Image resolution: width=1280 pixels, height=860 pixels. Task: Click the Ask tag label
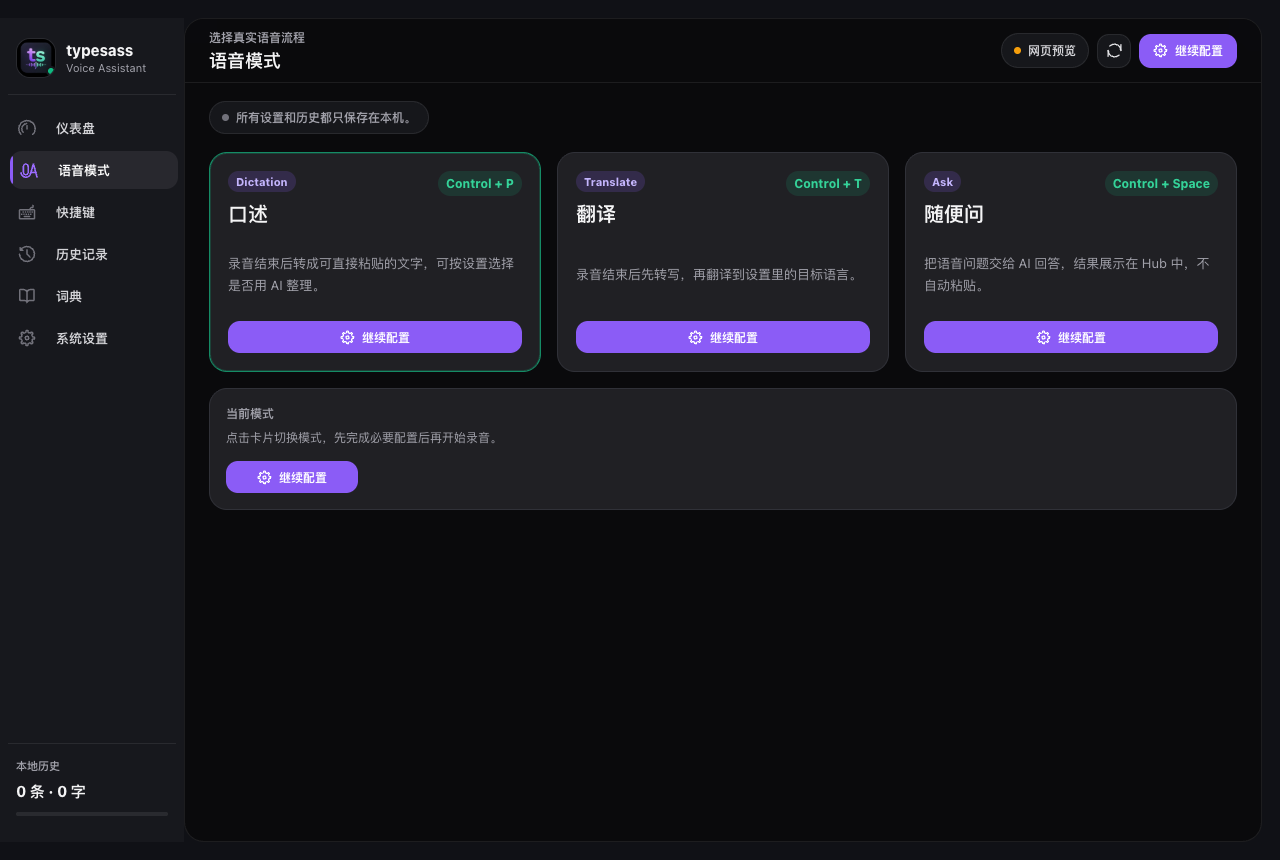coord(942,182)
